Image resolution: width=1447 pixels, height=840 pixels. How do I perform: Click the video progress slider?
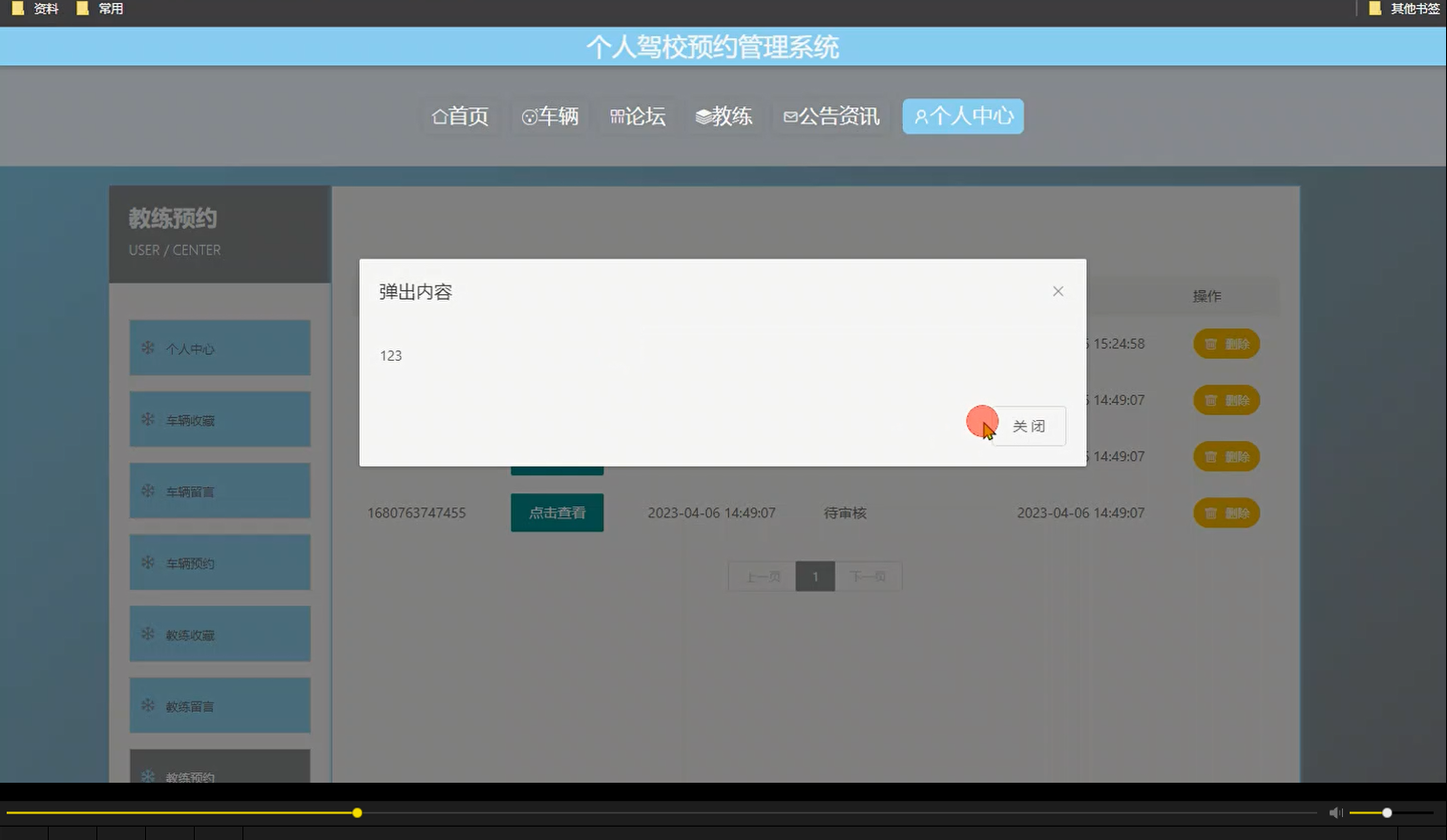click(356, 812)
